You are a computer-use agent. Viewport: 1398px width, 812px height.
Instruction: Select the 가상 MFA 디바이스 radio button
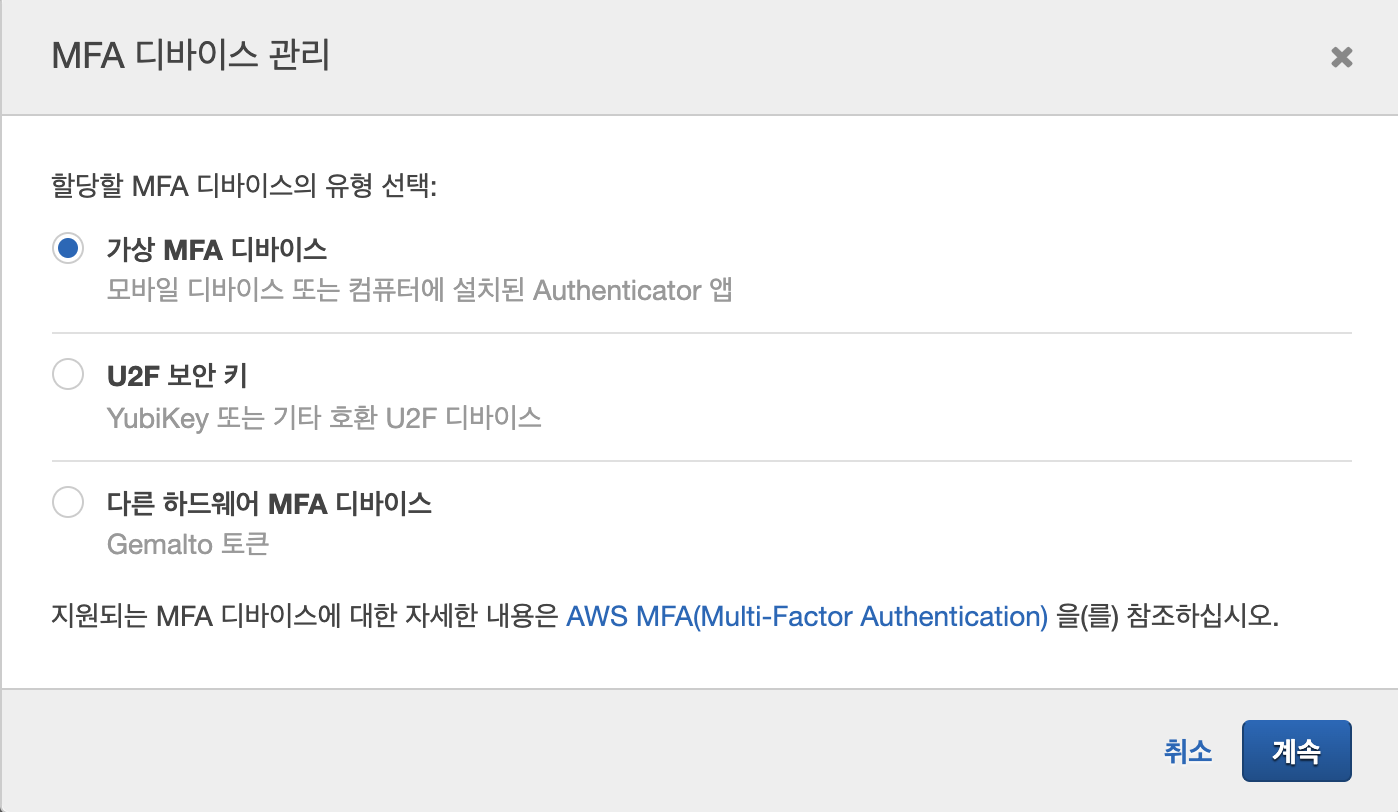(x=68, y=248)
